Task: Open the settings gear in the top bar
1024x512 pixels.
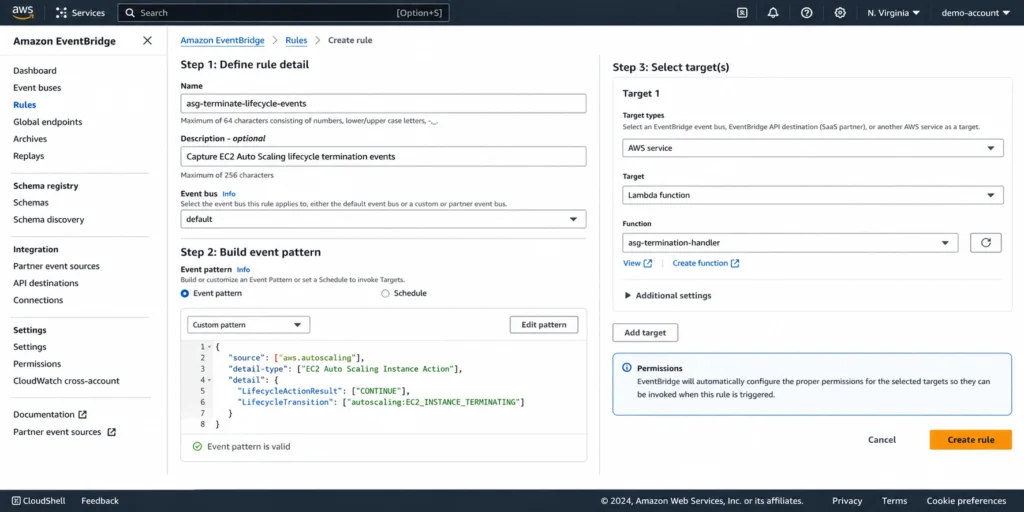Action: [x=840, y=12]
